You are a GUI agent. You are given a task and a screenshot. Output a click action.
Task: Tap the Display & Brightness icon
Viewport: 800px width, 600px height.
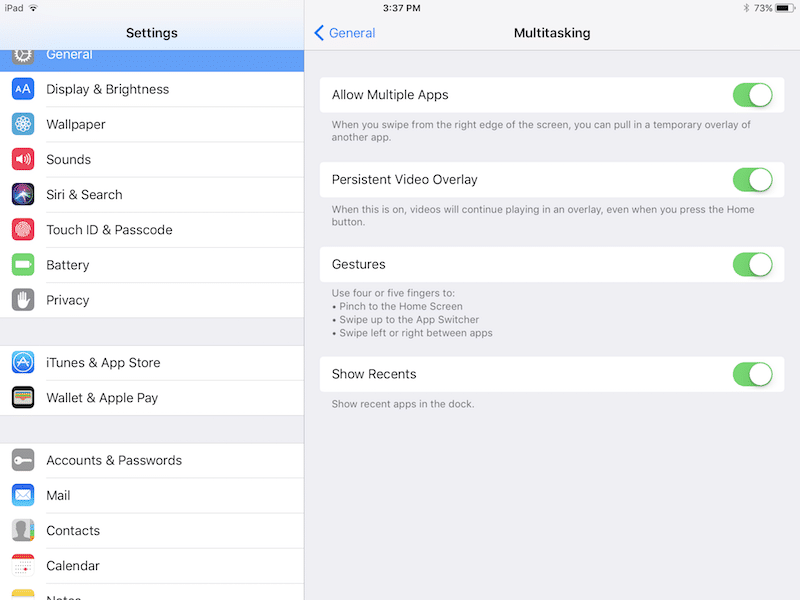pyautogui.click(x=23, y=89)
